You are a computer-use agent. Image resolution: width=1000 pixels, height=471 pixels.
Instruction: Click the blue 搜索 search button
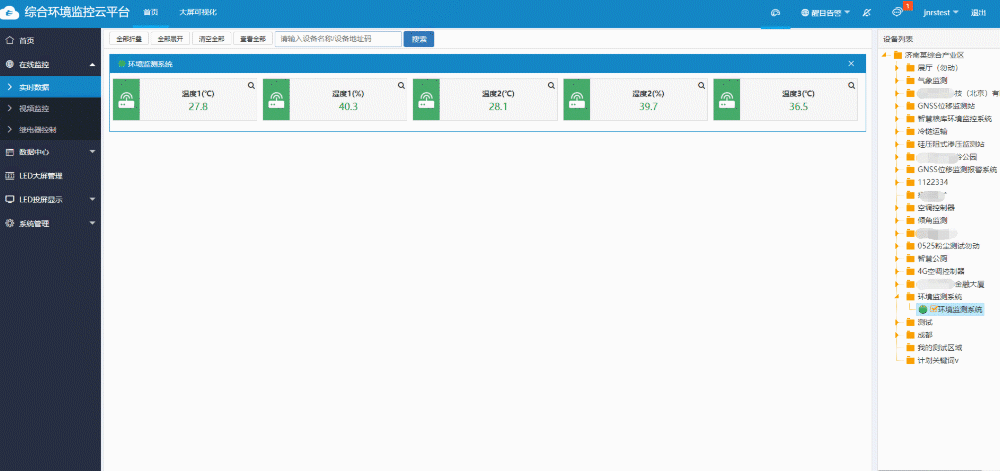[419, 39]
